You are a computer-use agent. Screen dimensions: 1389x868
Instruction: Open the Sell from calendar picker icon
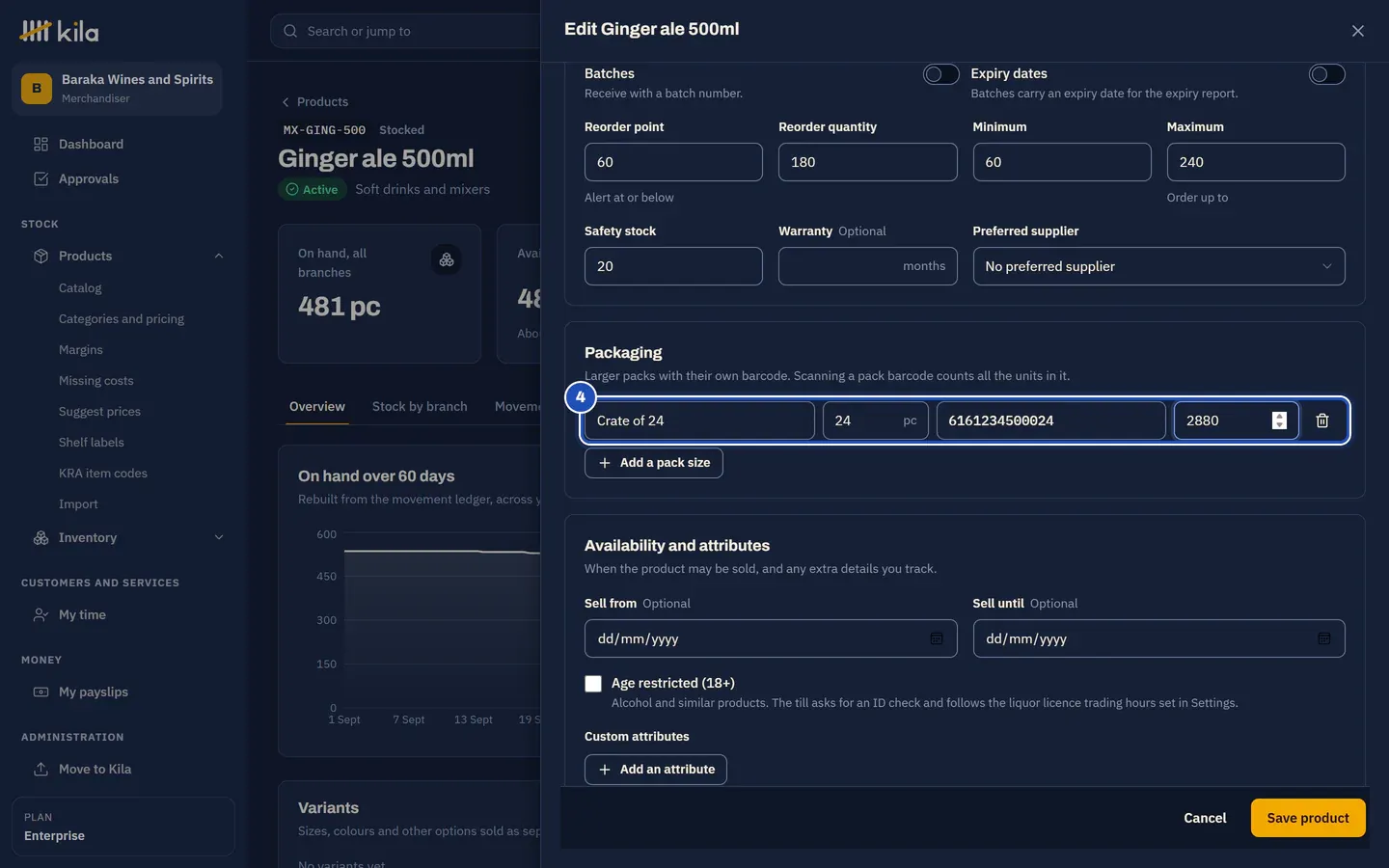point(936,638)
